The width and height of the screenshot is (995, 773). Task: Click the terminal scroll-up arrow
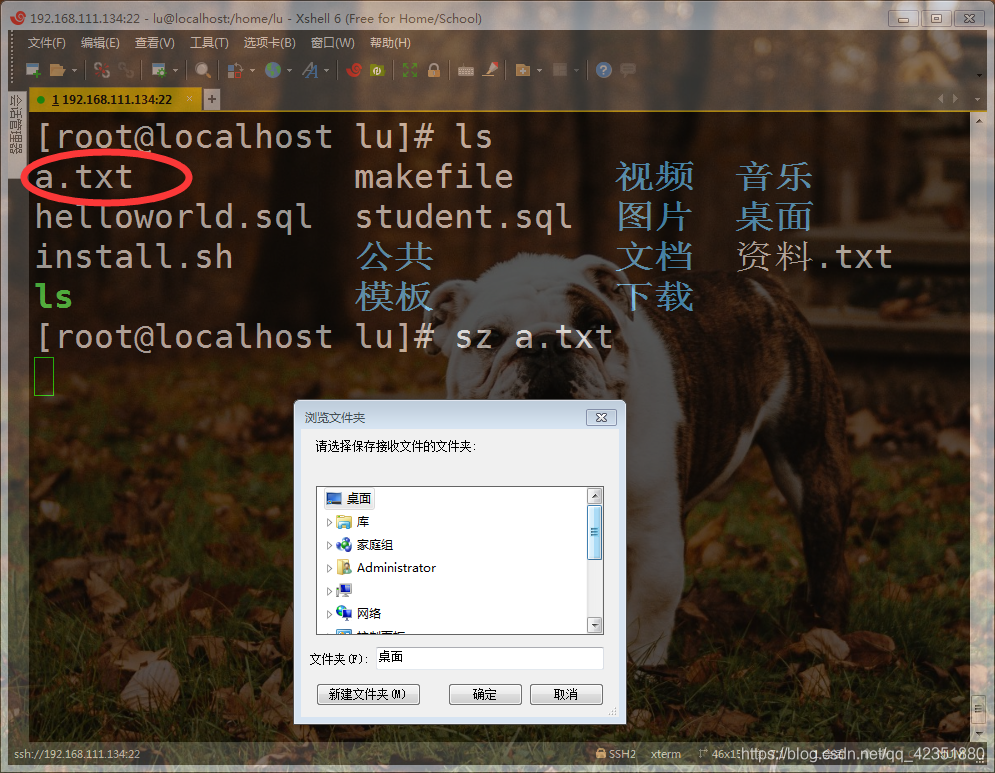click(979, 121)
